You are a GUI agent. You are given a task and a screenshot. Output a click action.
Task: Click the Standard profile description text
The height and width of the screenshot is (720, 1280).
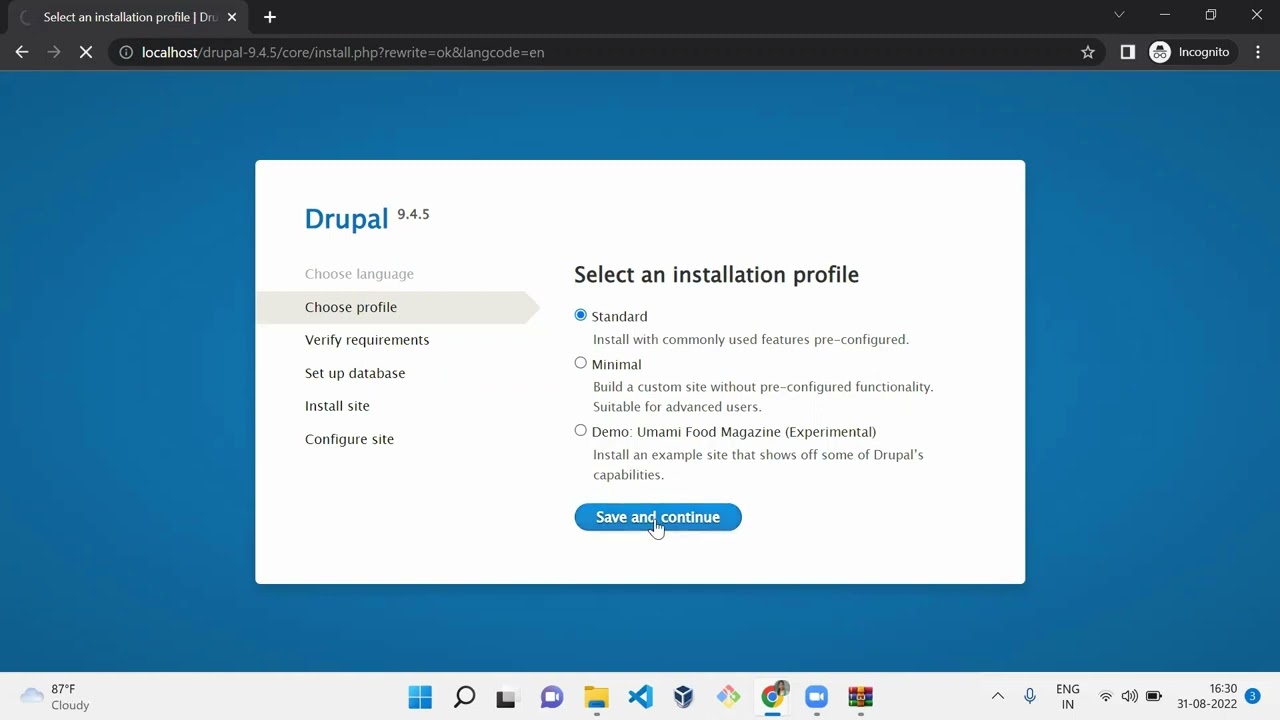751,340
